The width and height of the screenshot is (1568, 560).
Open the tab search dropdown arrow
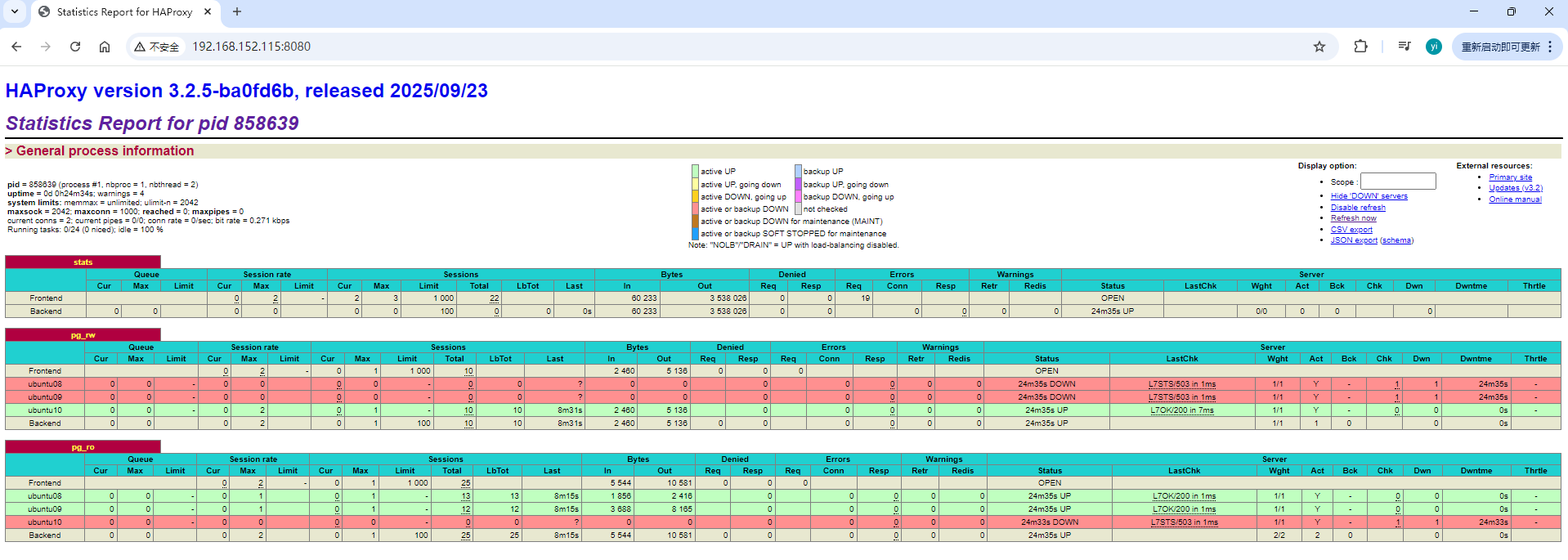(15, 11)
